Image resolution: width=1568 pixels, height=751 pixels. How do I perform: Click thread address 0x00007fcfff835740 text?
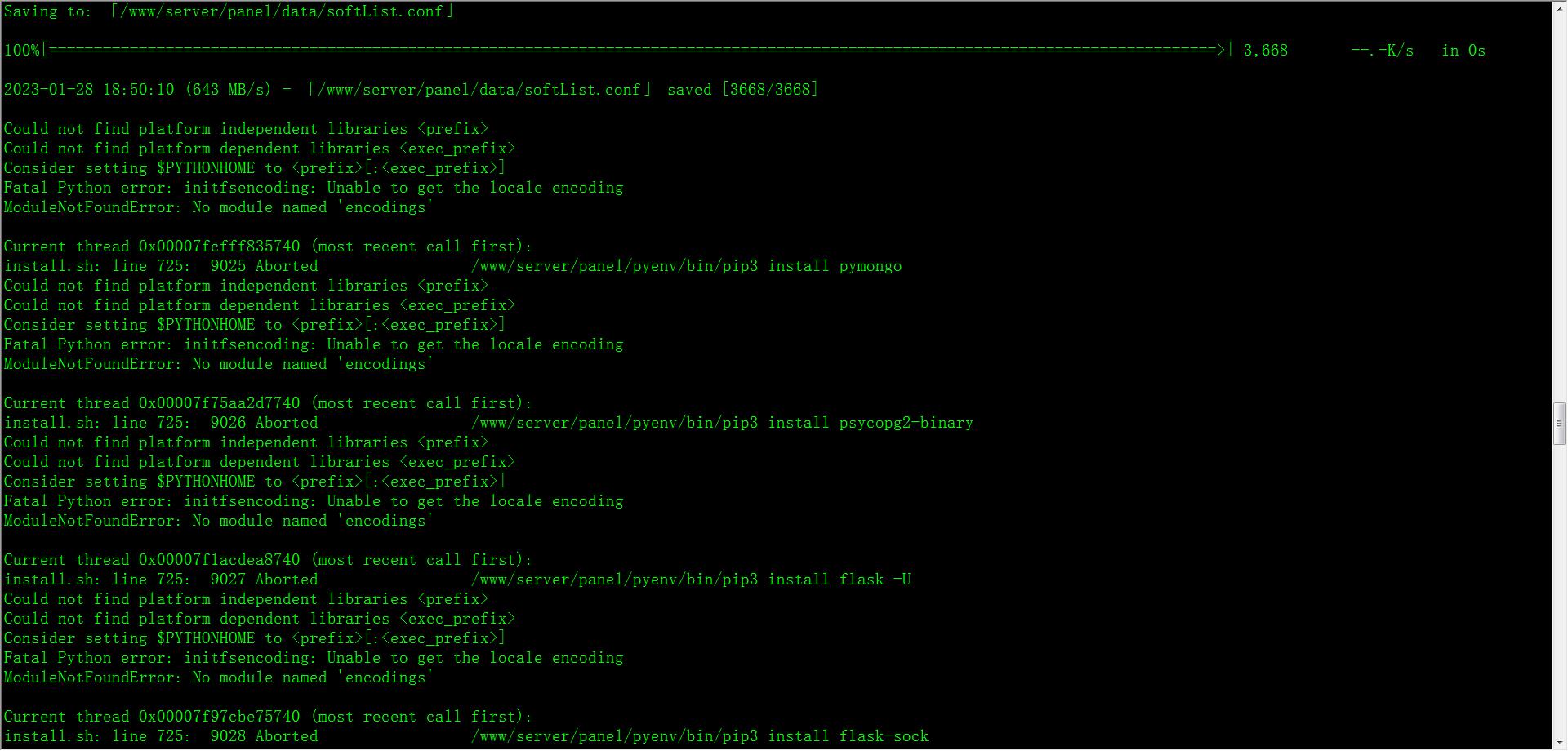click(219, 247)
